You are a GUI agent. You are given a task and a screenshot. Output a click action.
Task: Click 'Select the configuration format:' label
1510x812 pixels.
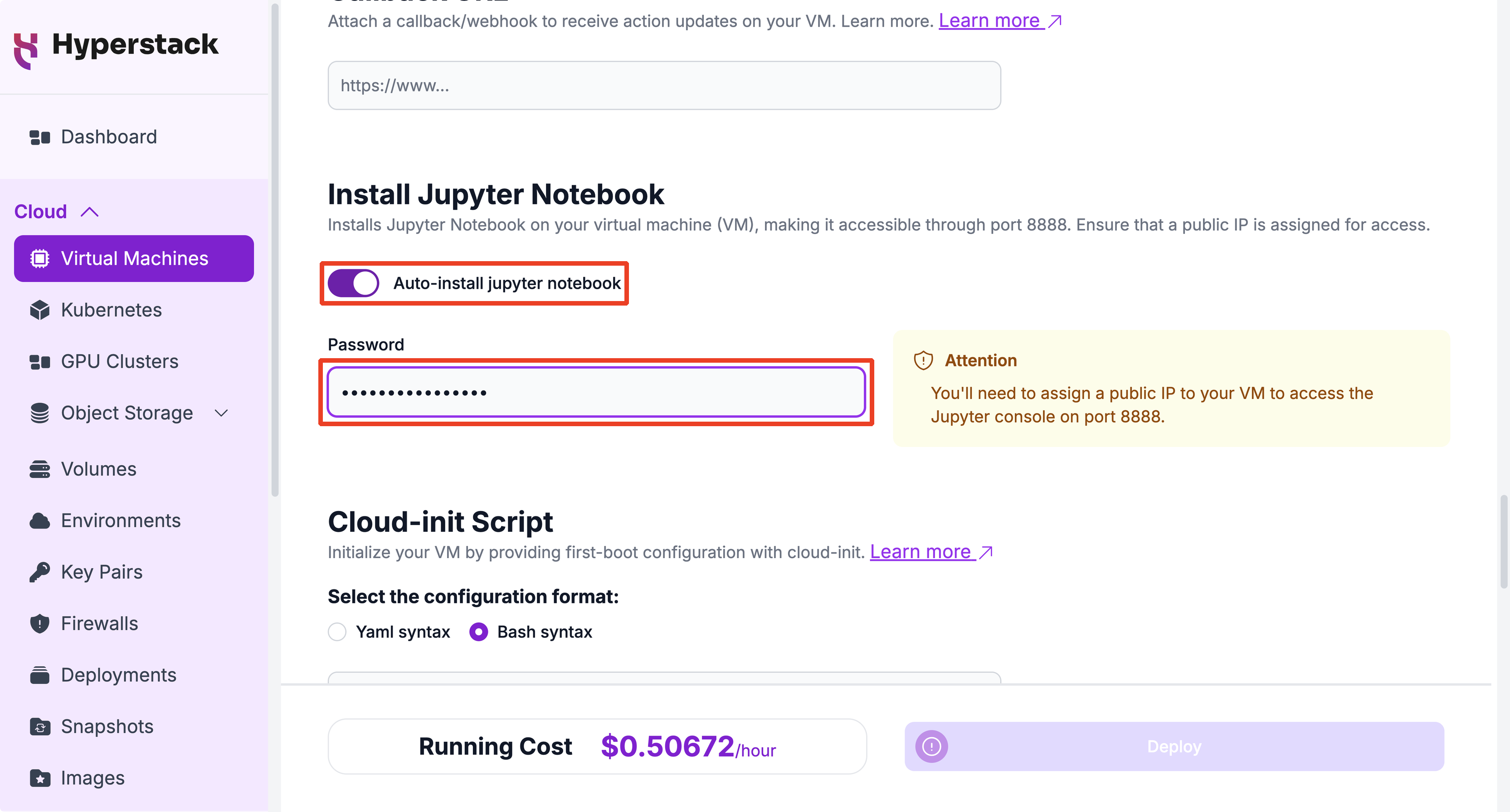(x=473, y=597)
